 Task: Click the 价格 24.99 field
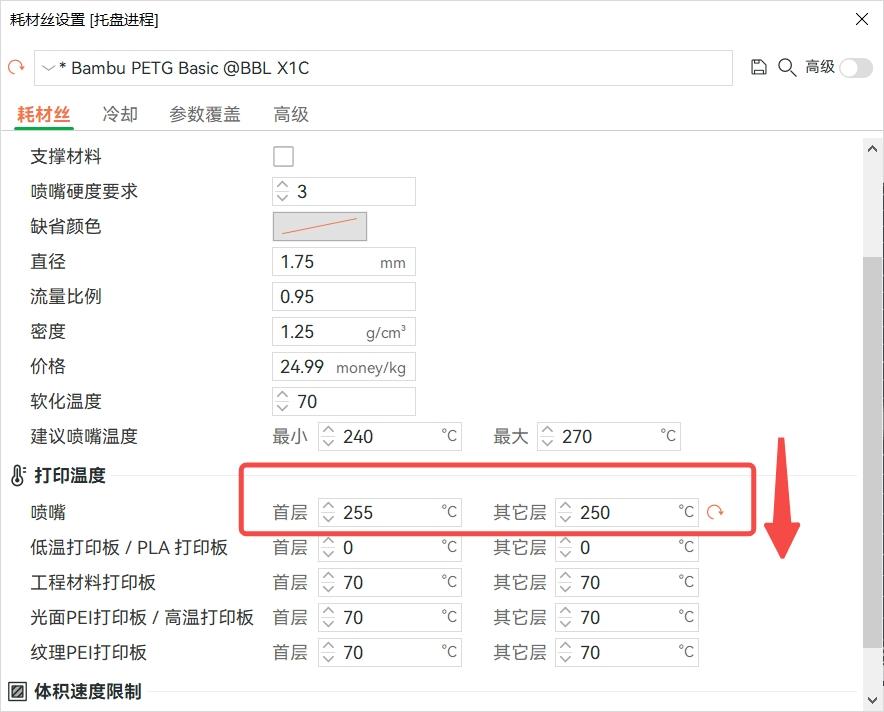[x=344, y=366]
